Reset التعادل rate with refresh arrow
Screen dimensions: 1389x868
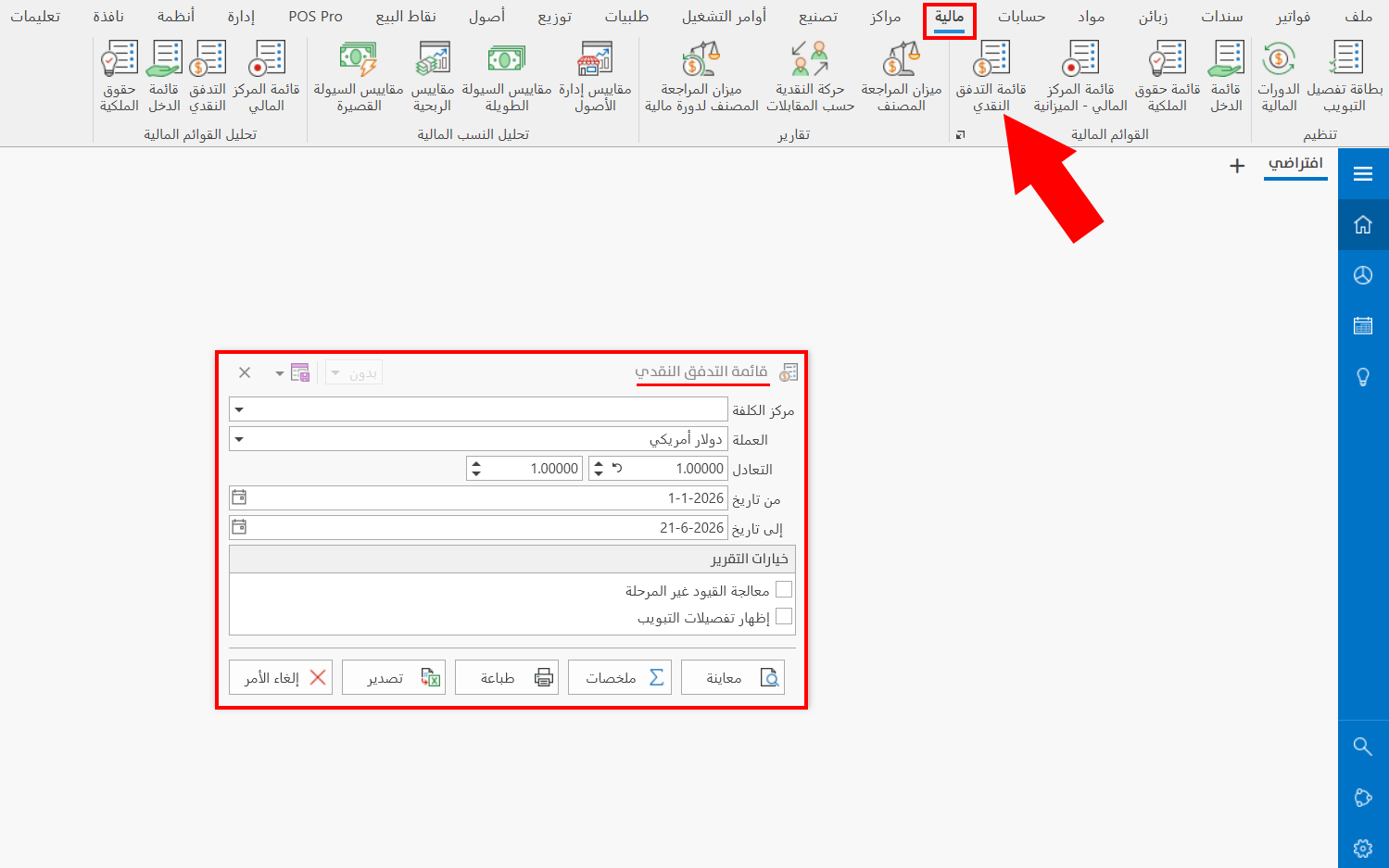617,469
